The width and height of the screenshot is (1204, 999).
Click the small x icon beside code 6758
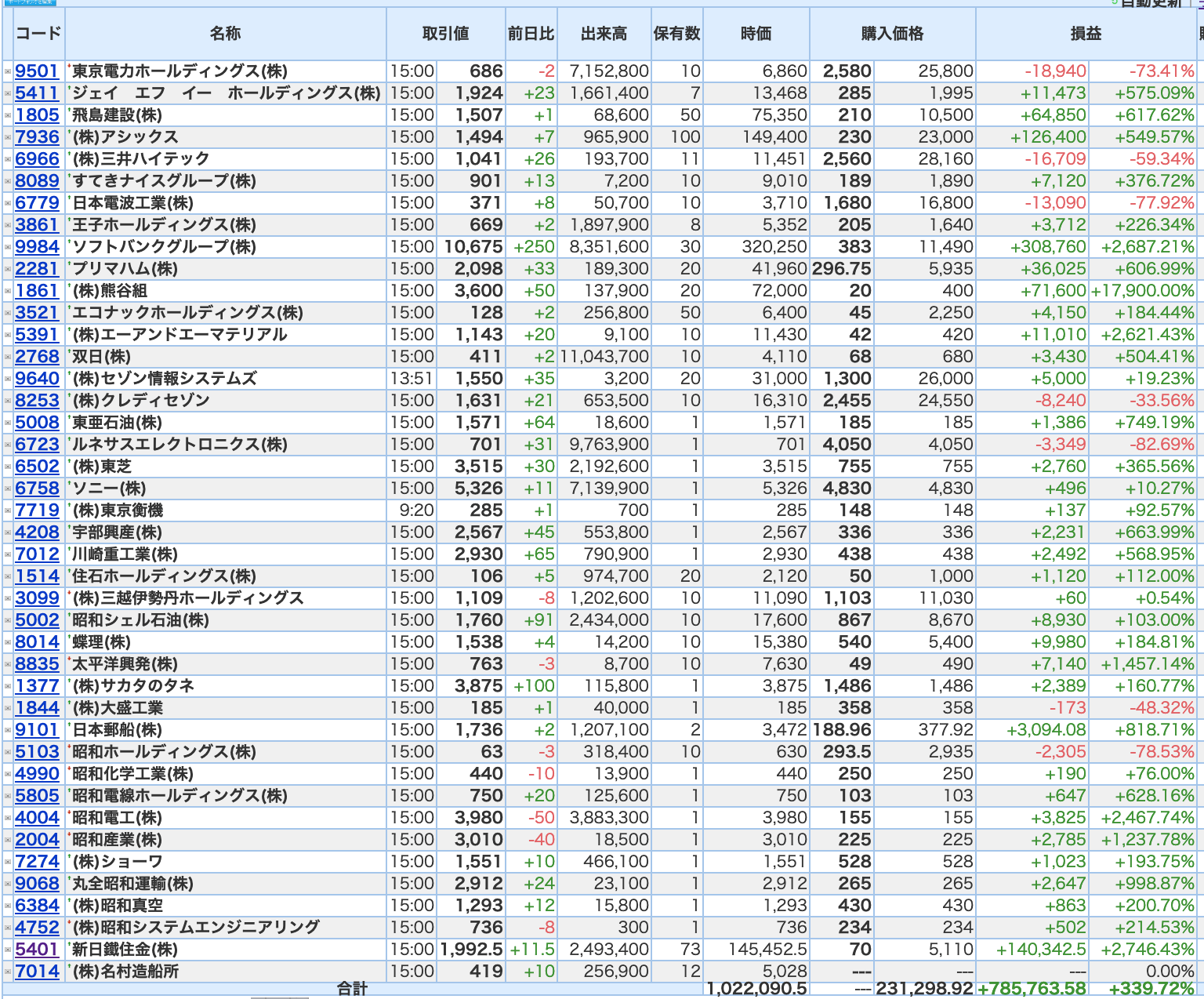point(8,489)
